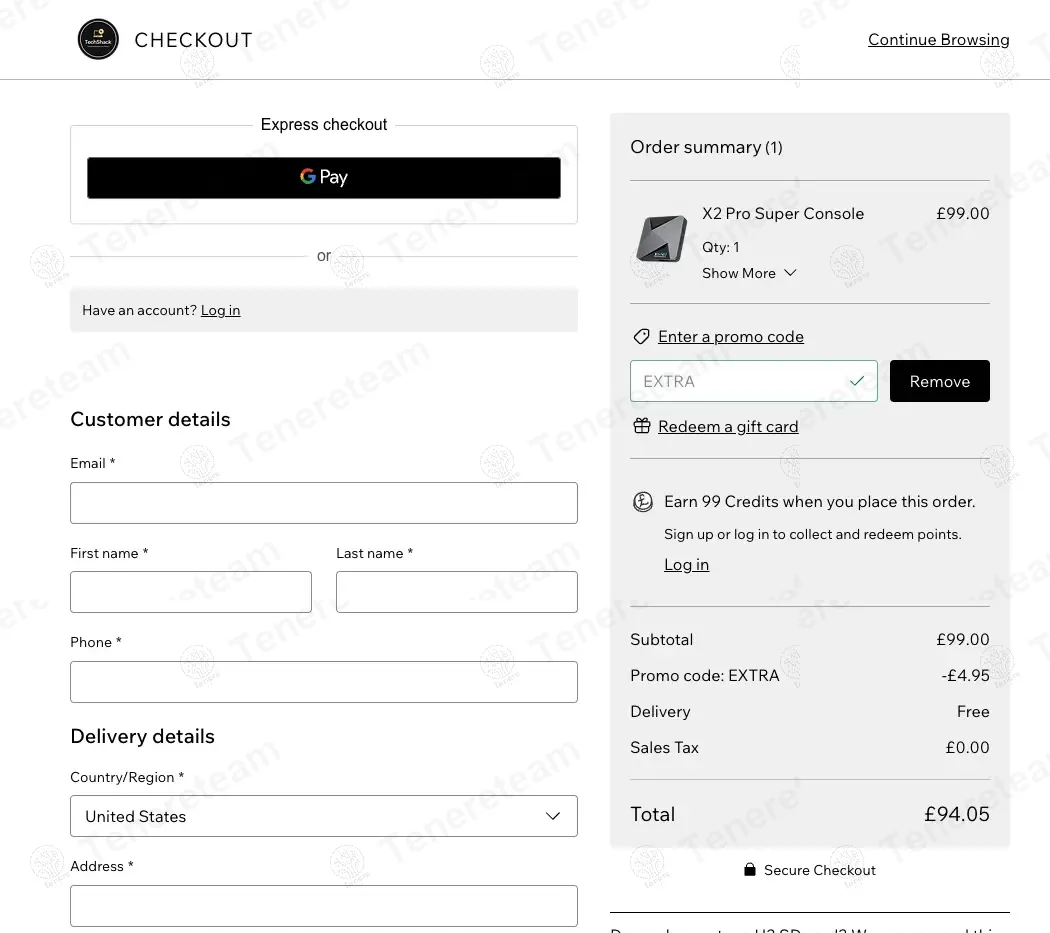Click the gift card icon
The height and width of the screenshot is (933, 1050).
(x=642, y=427)
